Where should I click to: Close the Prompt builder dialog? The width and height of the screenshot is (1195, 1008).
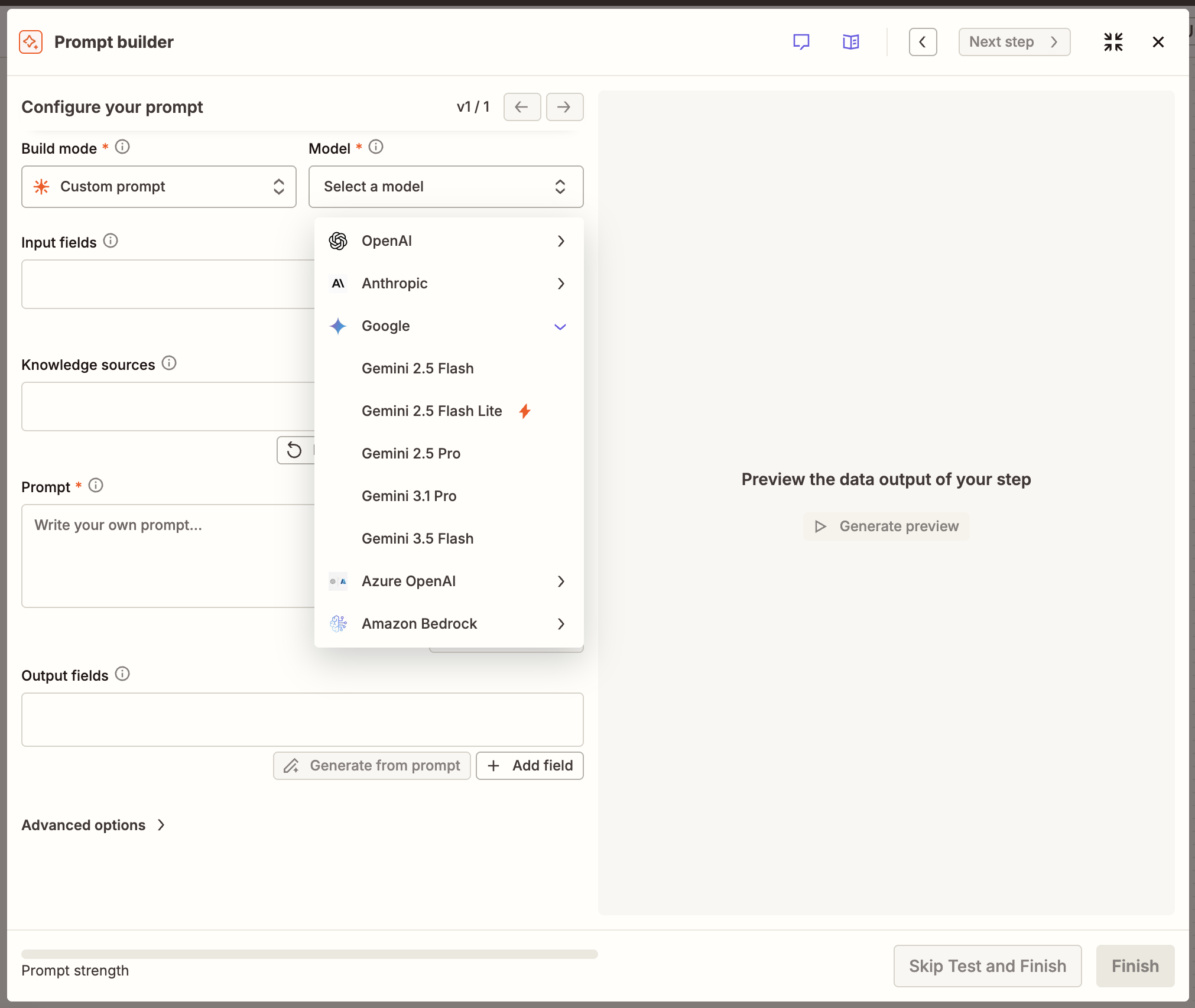[x=1158, y=42]
